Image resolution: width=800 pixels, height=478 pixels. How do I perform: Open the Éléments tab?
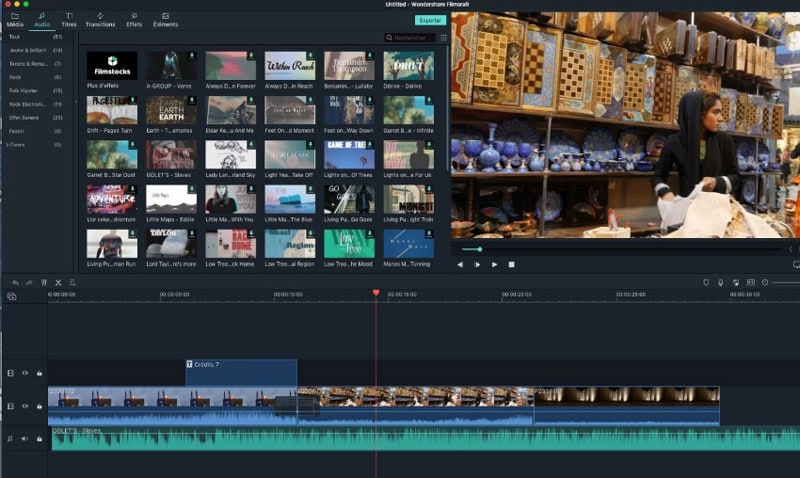pos(165,20)
